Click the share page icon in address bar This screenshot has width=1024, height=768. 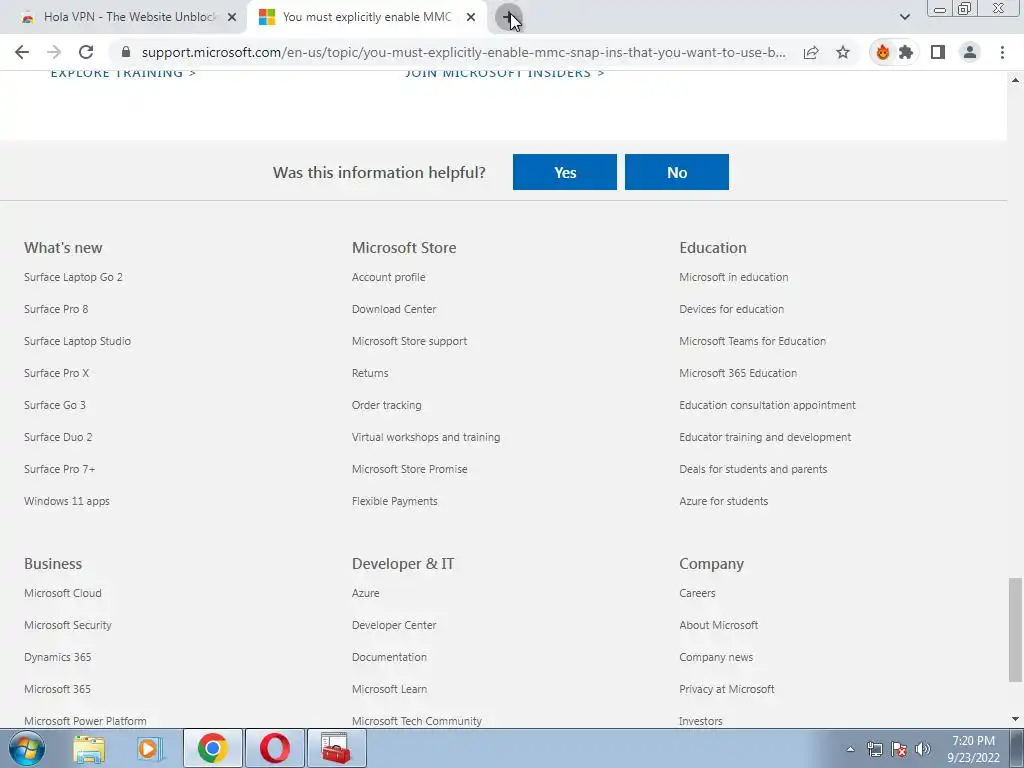click(x=811, y=52)
